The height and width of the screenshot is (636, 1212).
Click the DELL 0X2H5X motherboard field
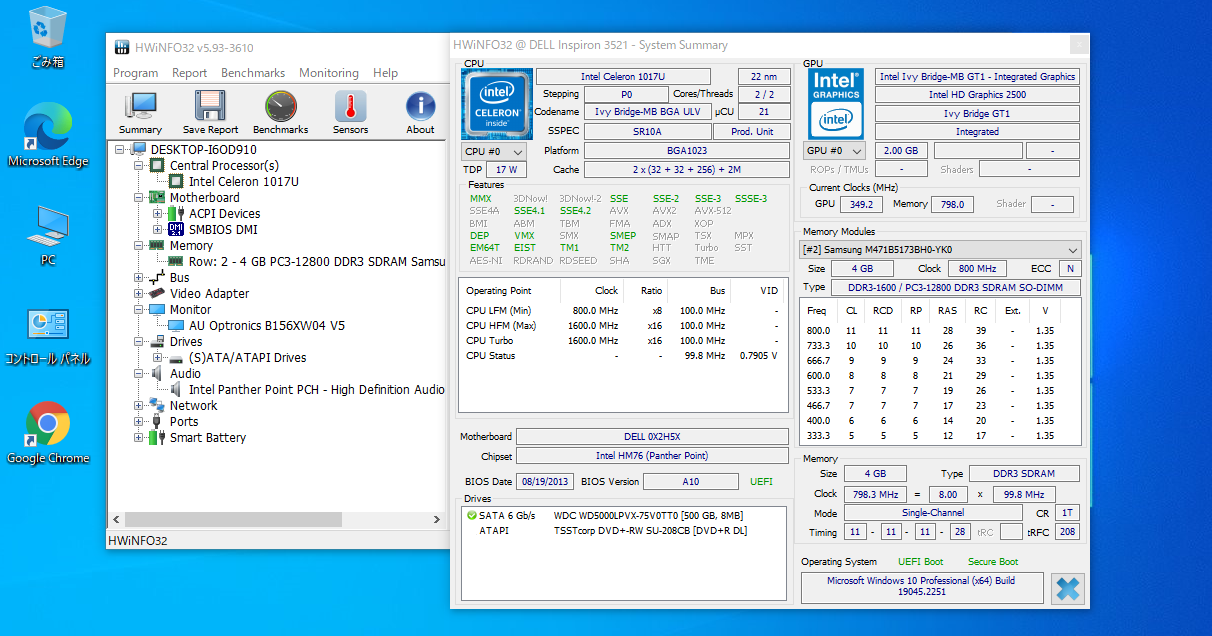tap(651, 437)
